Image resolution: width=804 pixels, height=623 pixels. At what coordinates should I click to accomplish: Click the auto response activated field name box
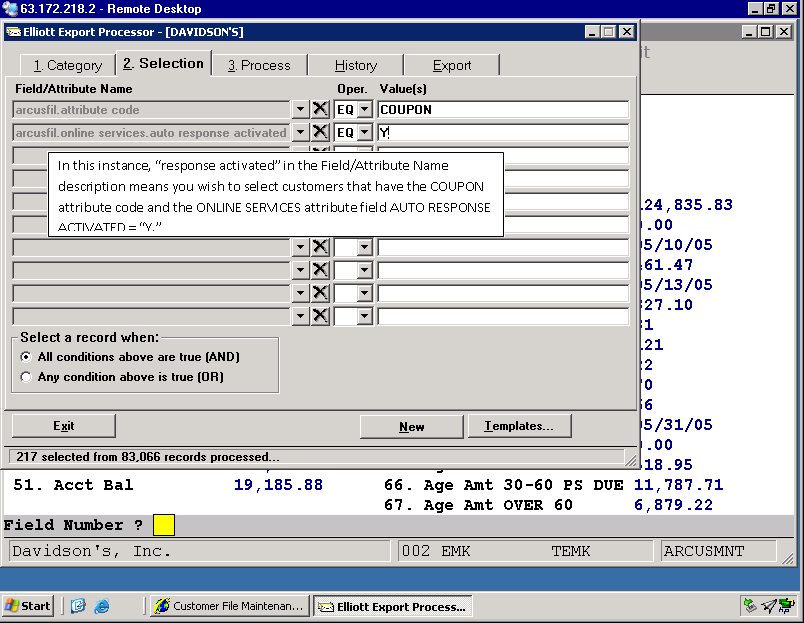click(151, 132)
